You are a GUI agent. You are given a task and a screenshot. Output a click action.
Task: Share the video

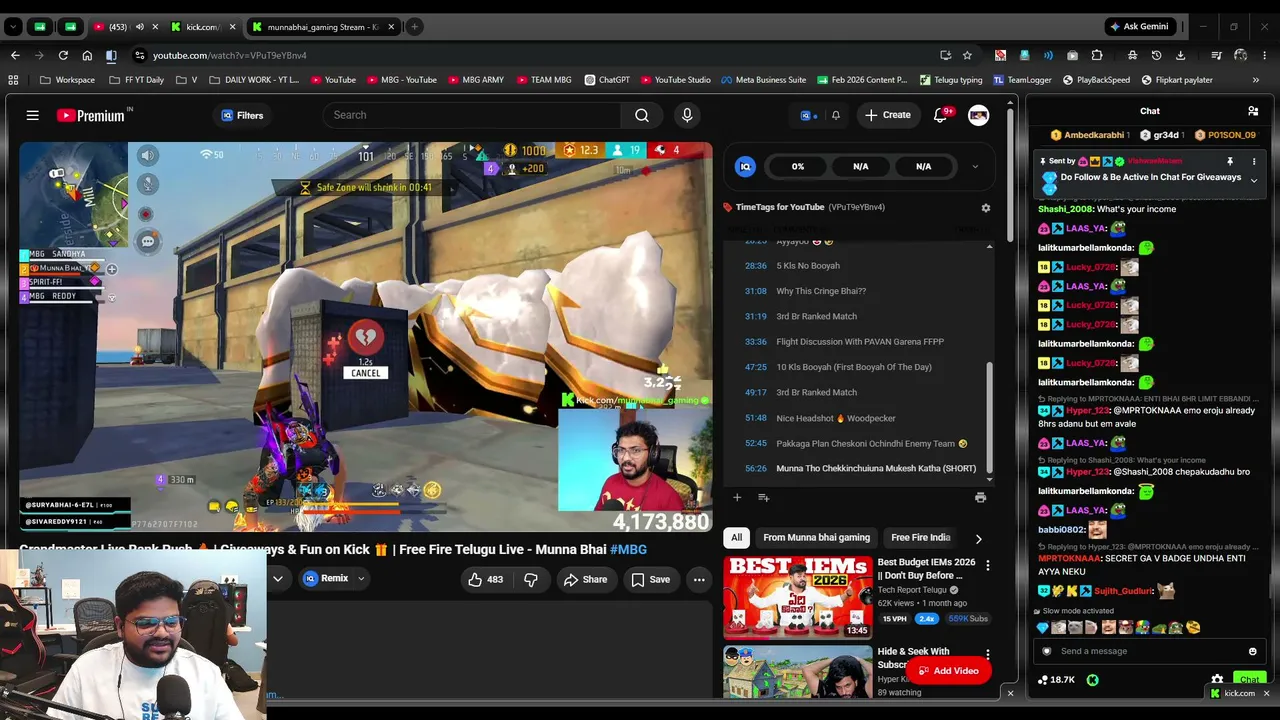[585, 579]
